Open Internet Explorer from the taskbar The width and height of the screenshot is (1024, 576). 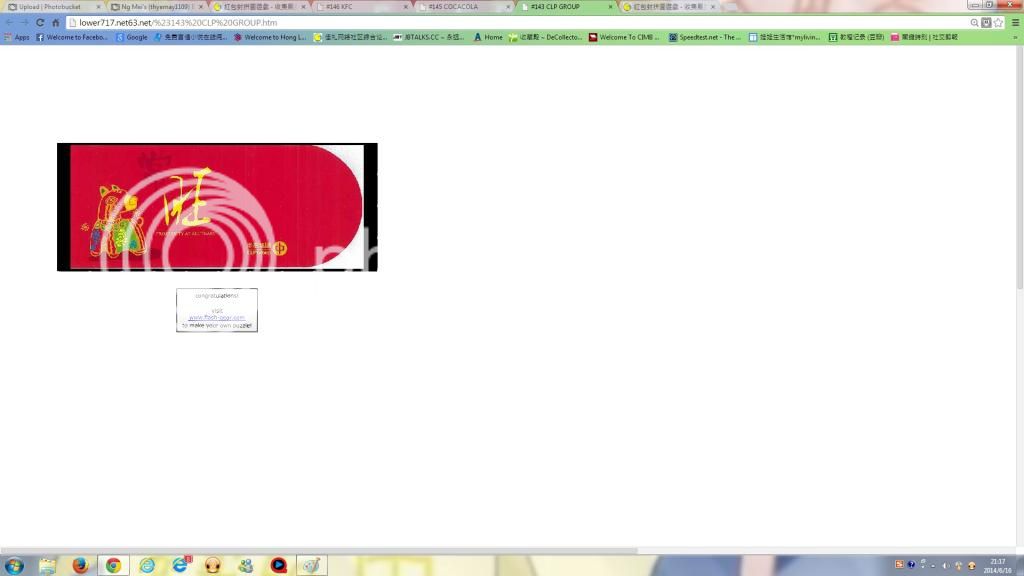[x=147, y=565]
